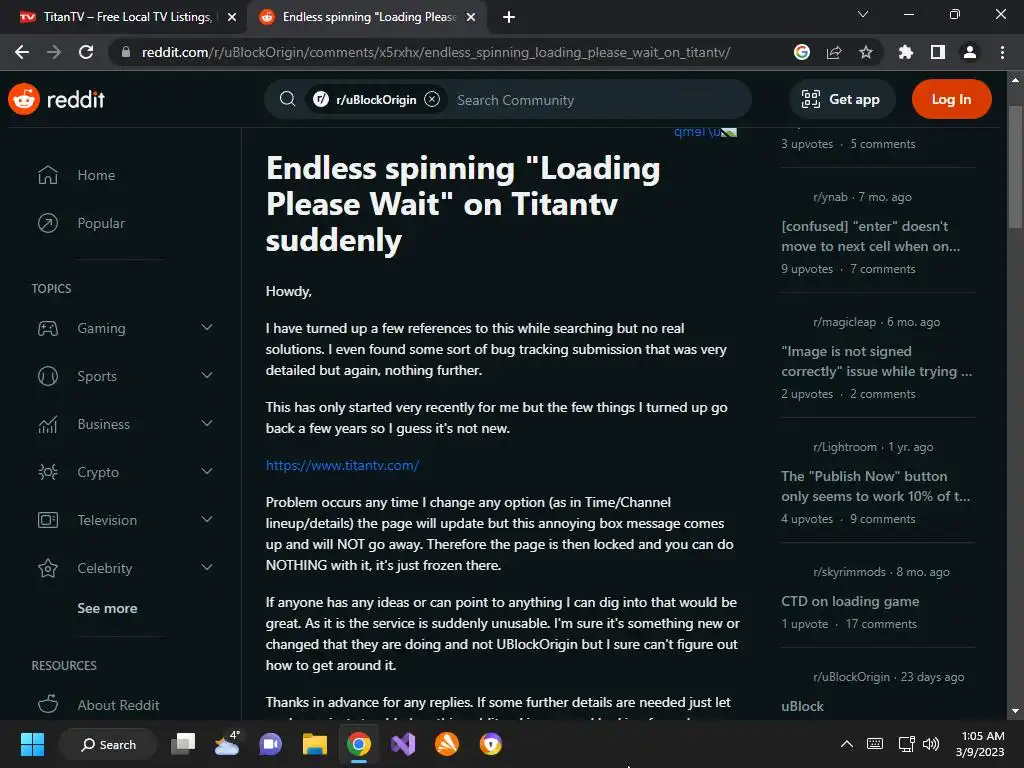1024x768 pixels.
Task: Close the TitanTV tab
Action: (232, 17)
